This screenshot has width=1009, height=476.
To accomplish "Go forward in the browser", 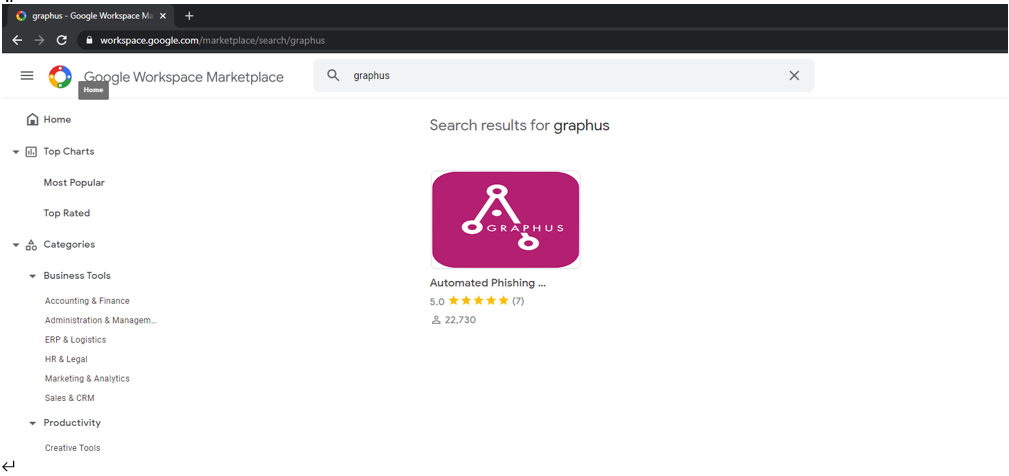I will (39, 40).
